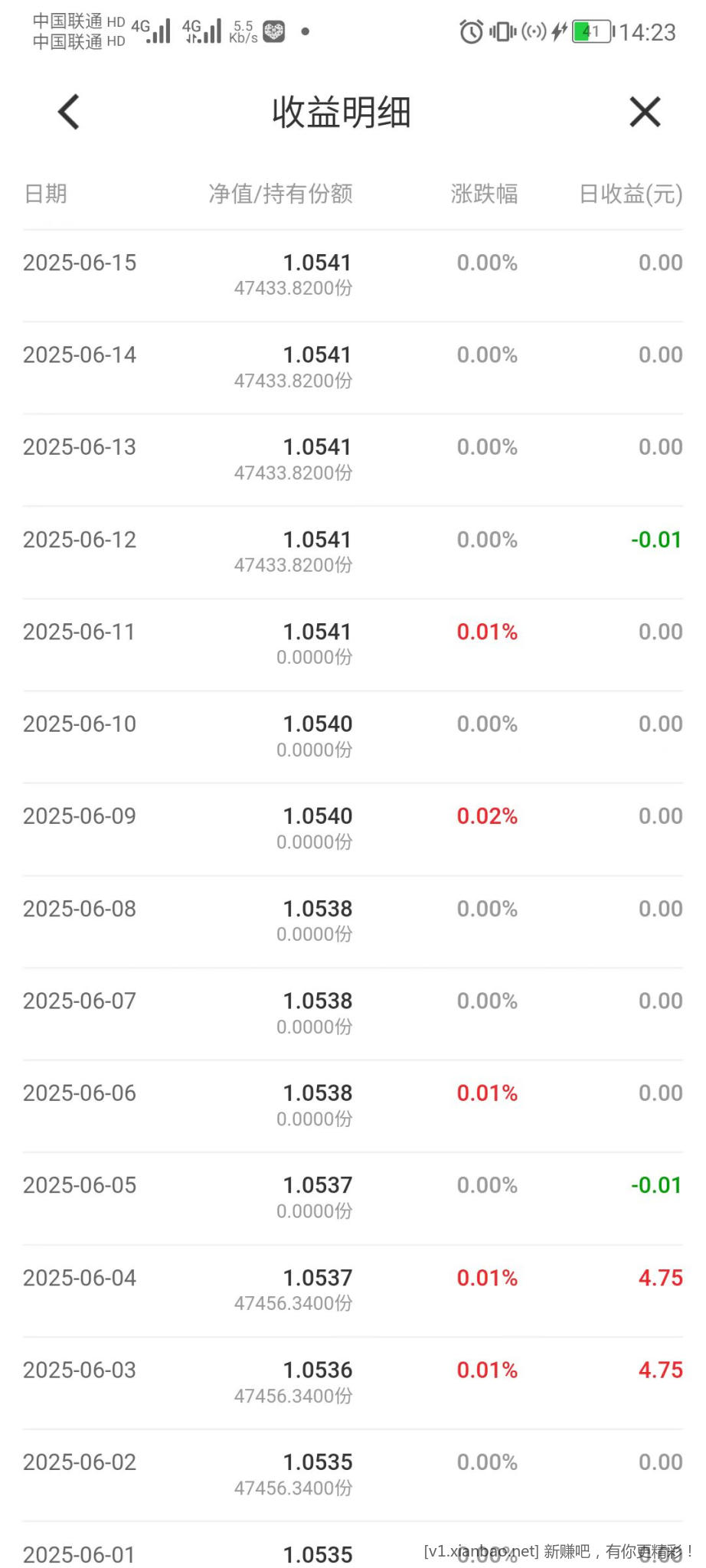Tap the vibrate mode status icon
Image resolution: width=706 pixels, height=1568 pixels.
coord(503,31)
